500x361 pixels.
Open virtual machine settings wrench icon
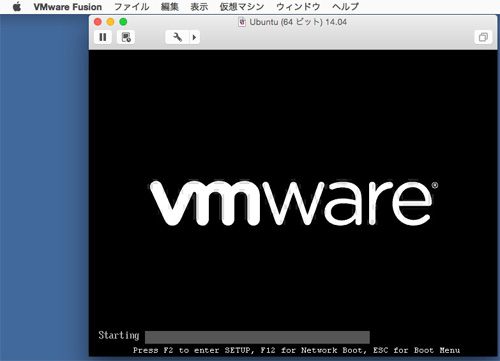(177, 37)
